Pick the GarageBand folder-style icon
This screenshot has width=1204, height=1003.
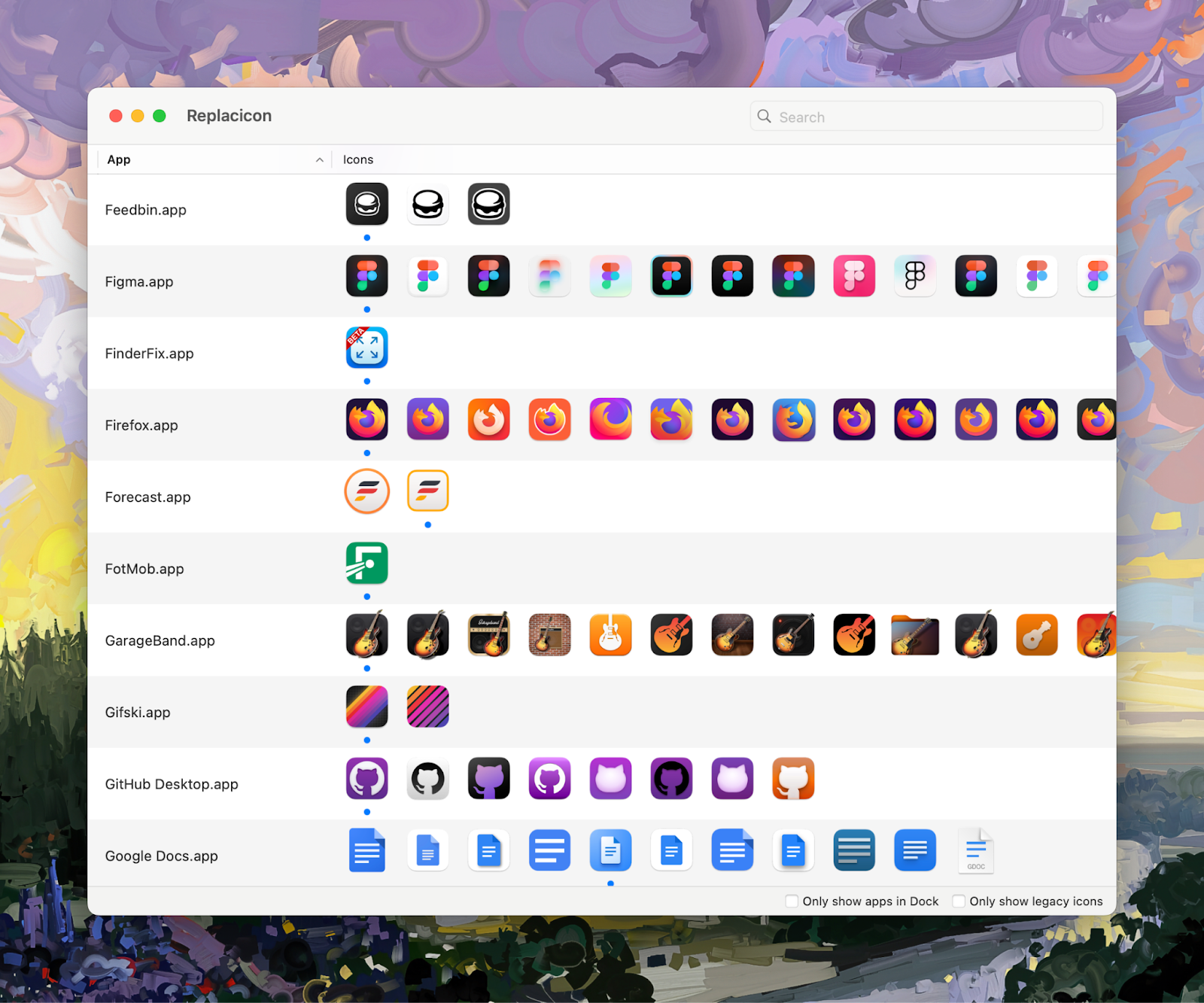tap(915, 634)
